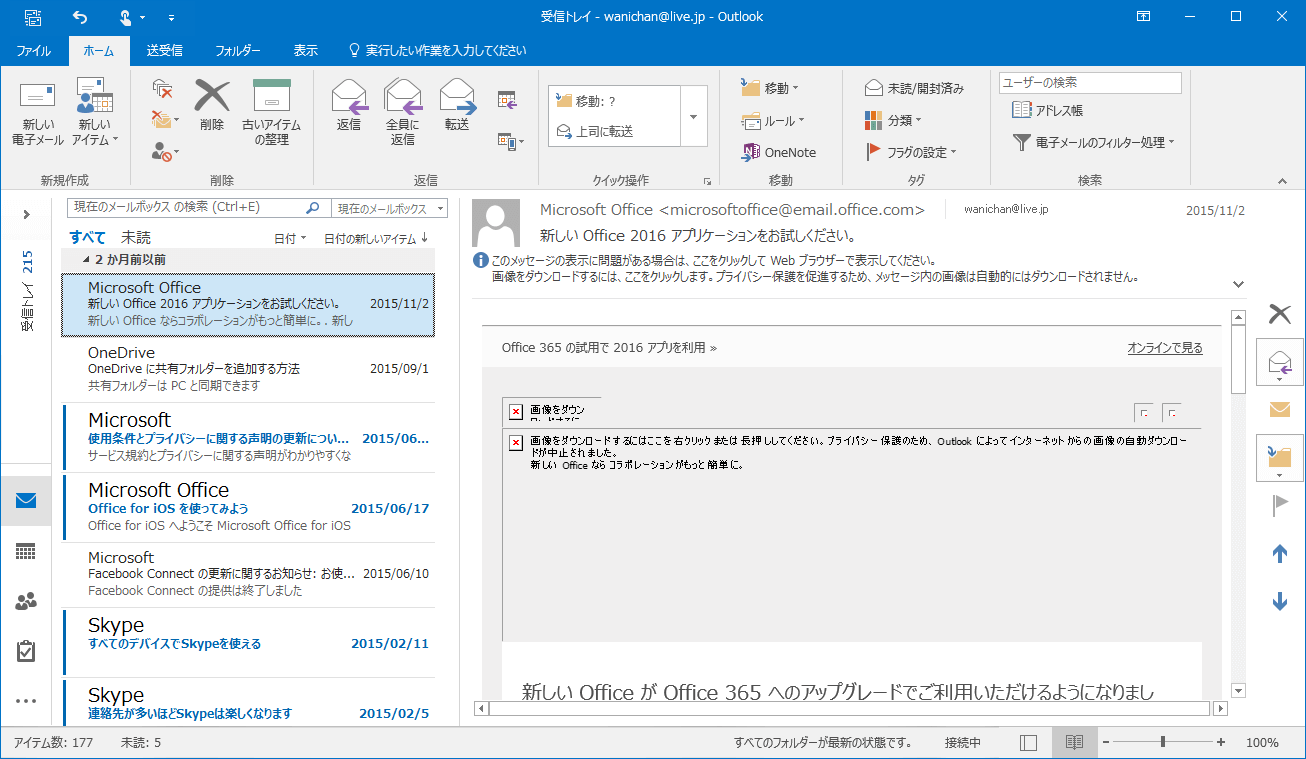Open Facebook Connect の更新 email
The width and height of the screenshot is (1306, 759).
pyautogui.click(x=248, y=574)
